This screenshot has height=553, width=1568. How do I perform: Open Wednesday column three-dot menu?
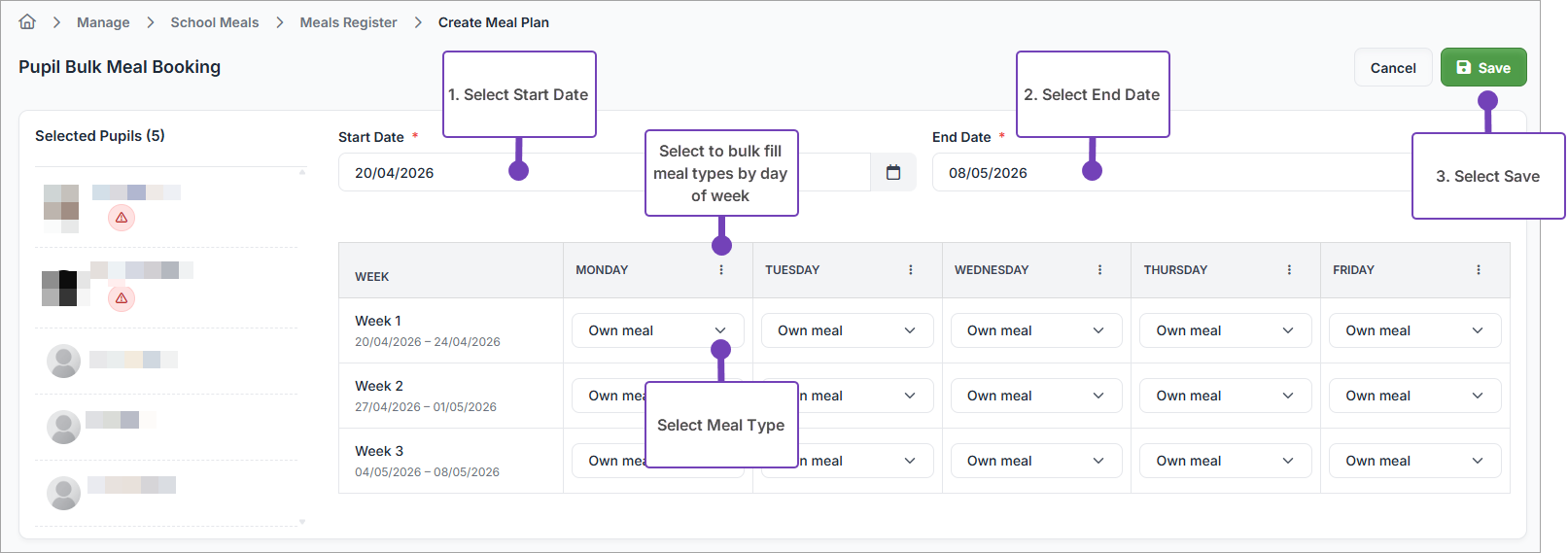point(1099,270)
